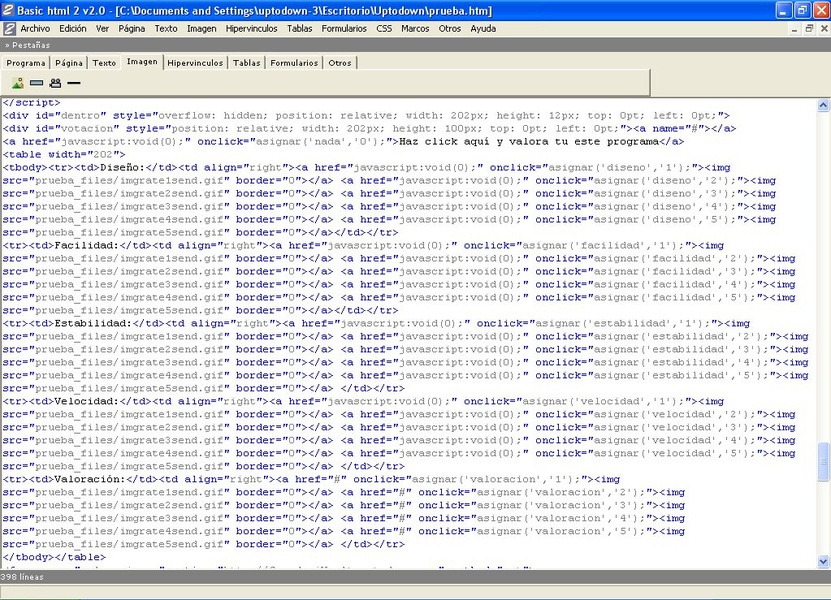
Task: Click the 'Velocidad:' table cell text
Action: (x=87, y=401)
